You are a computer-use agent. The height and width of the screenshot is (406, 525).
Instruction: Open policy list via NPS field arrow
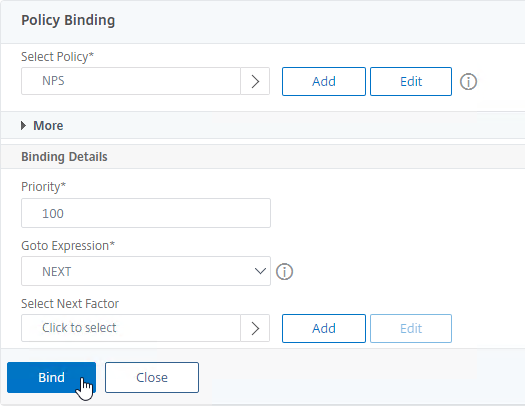tap(255, 81)
